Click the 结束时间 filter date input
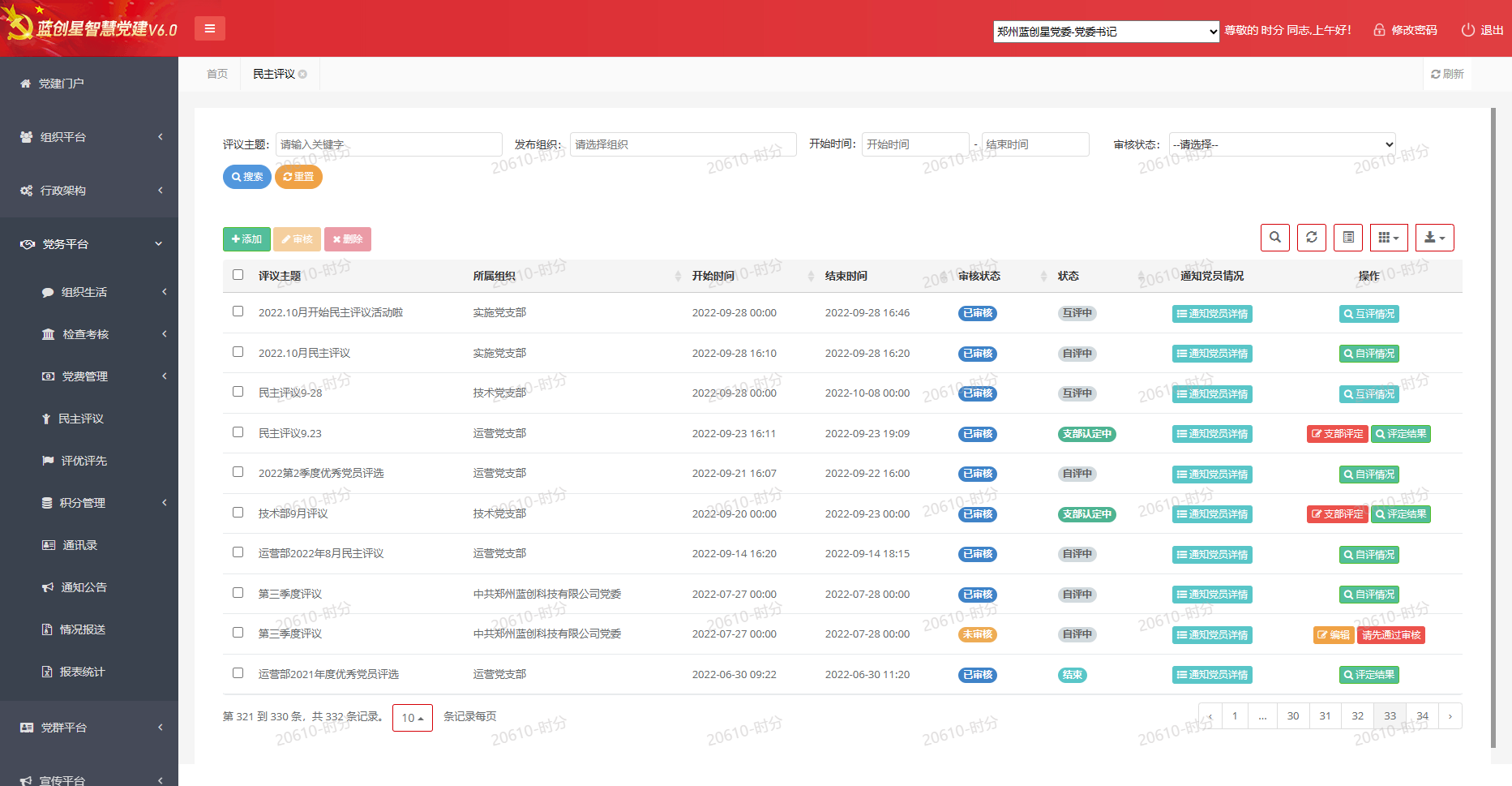This screenshot has width=1512, height=786. 1035,144
